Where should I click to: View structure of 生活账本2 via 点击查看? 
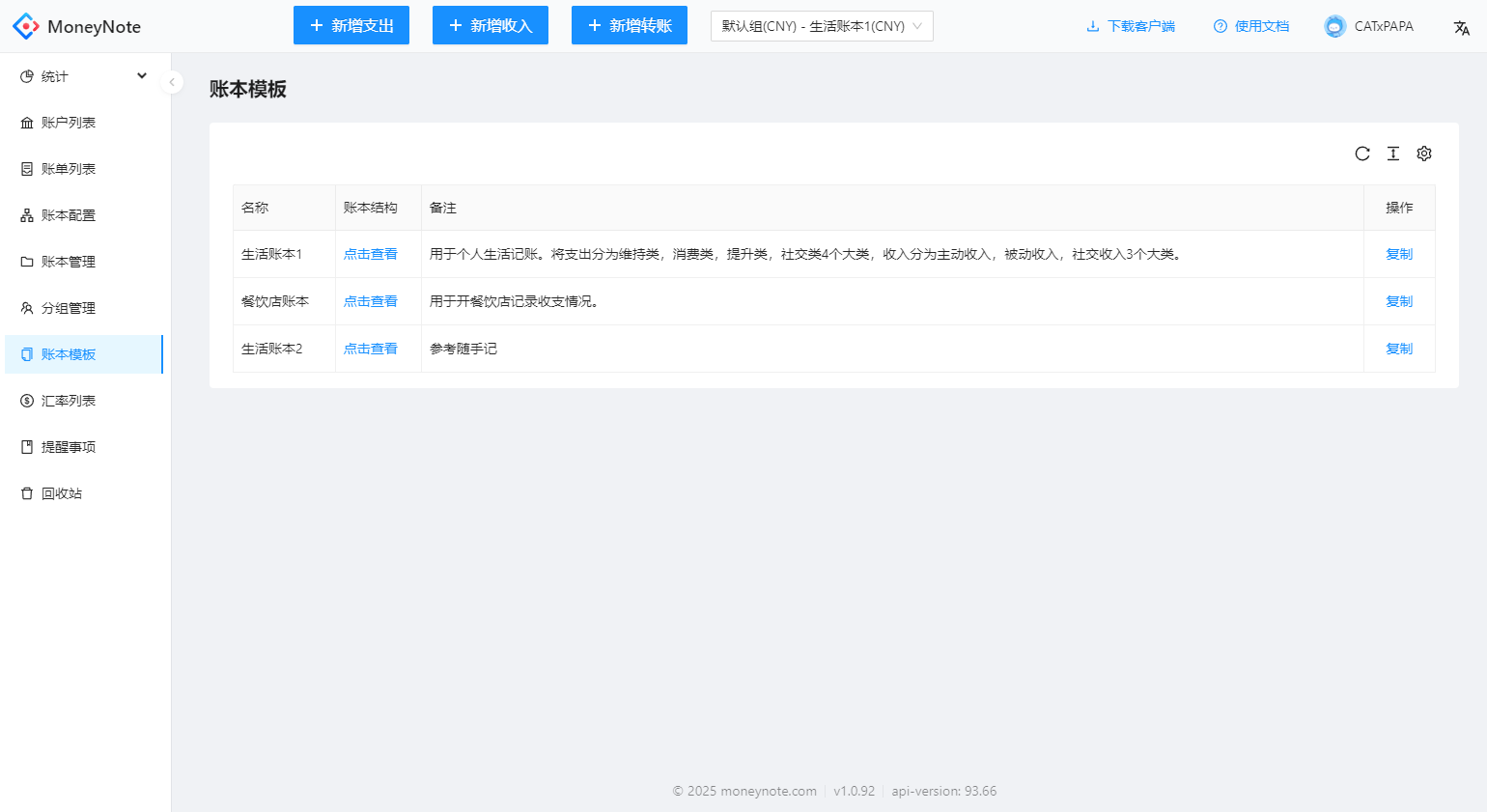[x=371, y=349]
